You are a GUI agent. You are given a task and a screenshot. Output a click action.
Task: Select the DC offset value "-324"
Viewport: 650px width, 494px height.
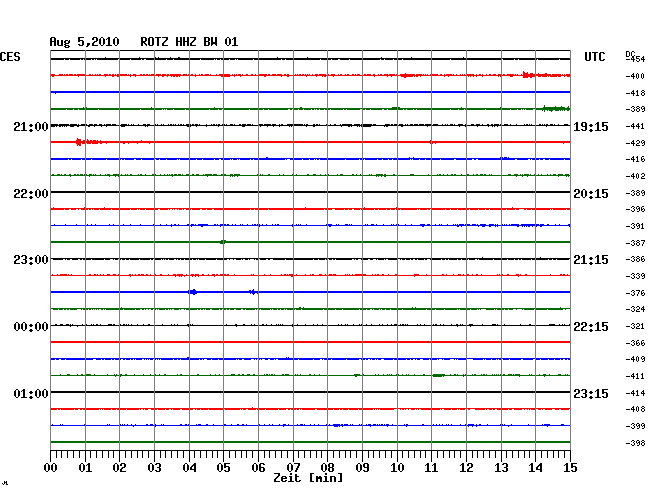coord(635,309)
